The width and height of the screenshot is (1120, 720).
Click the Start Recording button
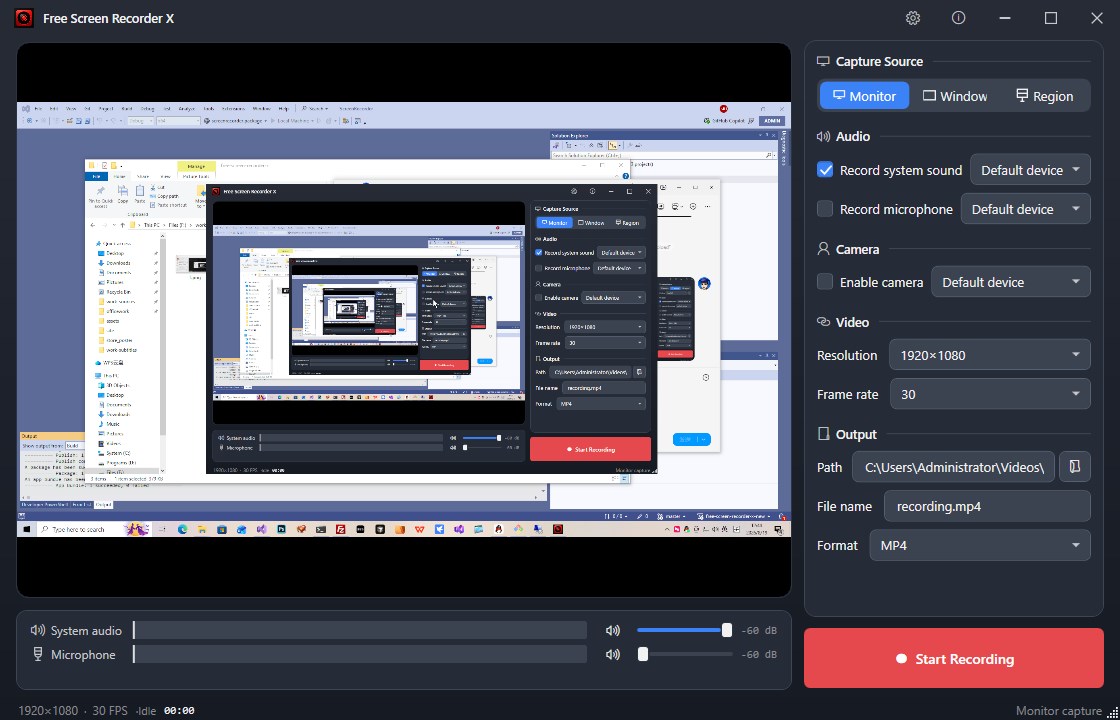click(954, 659)
